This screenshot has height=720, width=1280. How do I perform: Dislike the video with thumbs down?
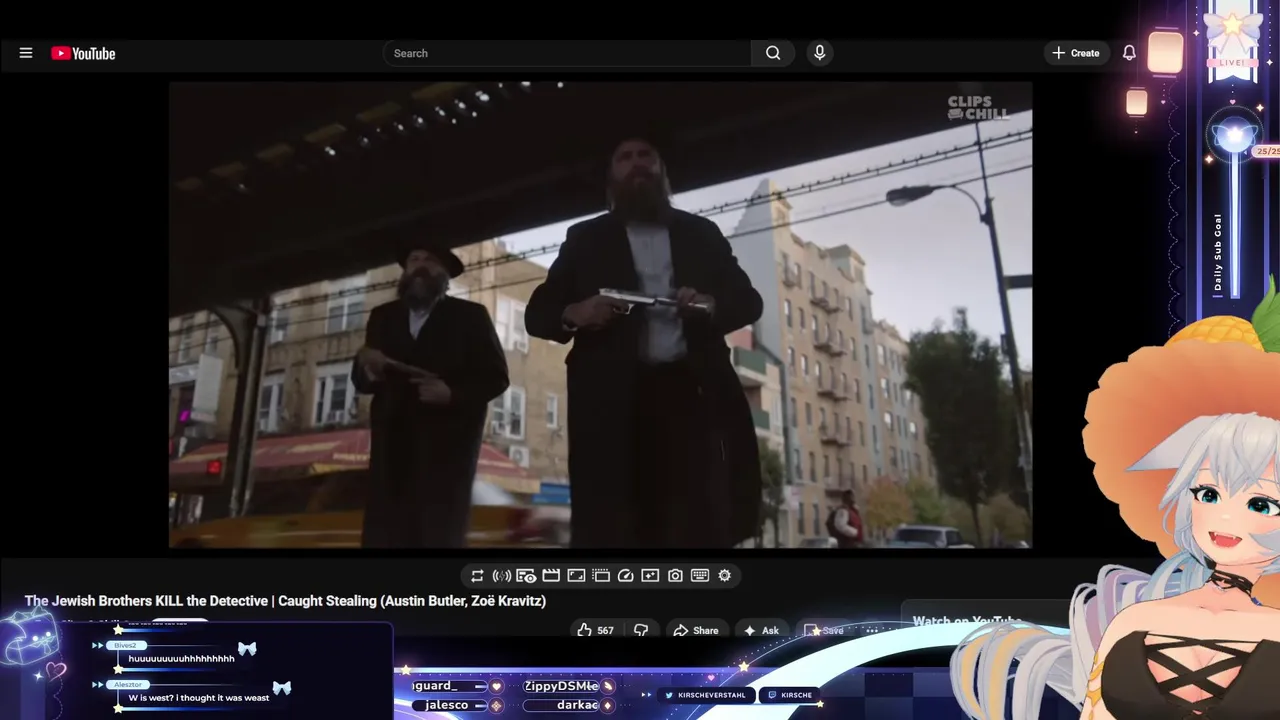click(641, 630)
